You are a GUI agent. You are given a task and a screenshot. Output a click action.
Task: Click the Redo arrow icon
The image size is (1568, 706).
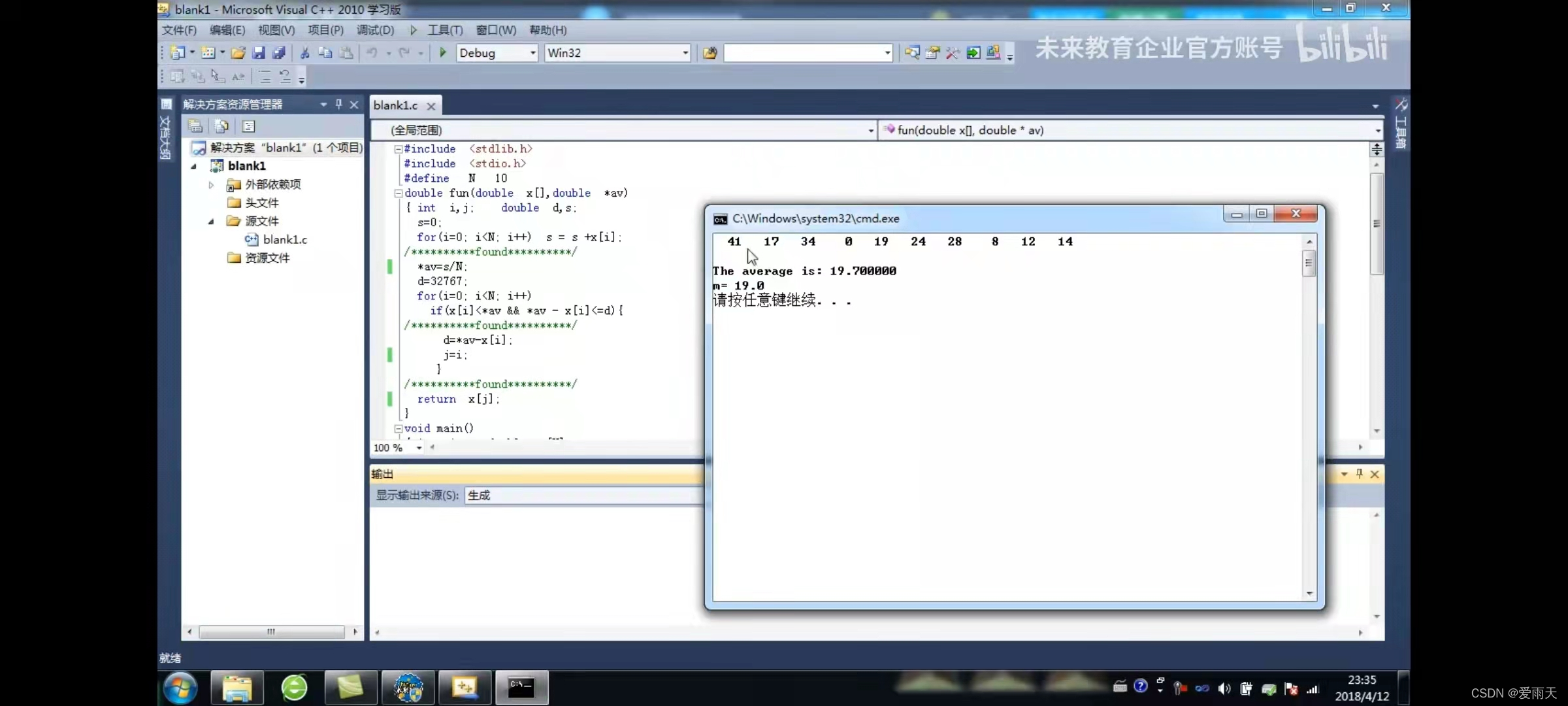404,53
